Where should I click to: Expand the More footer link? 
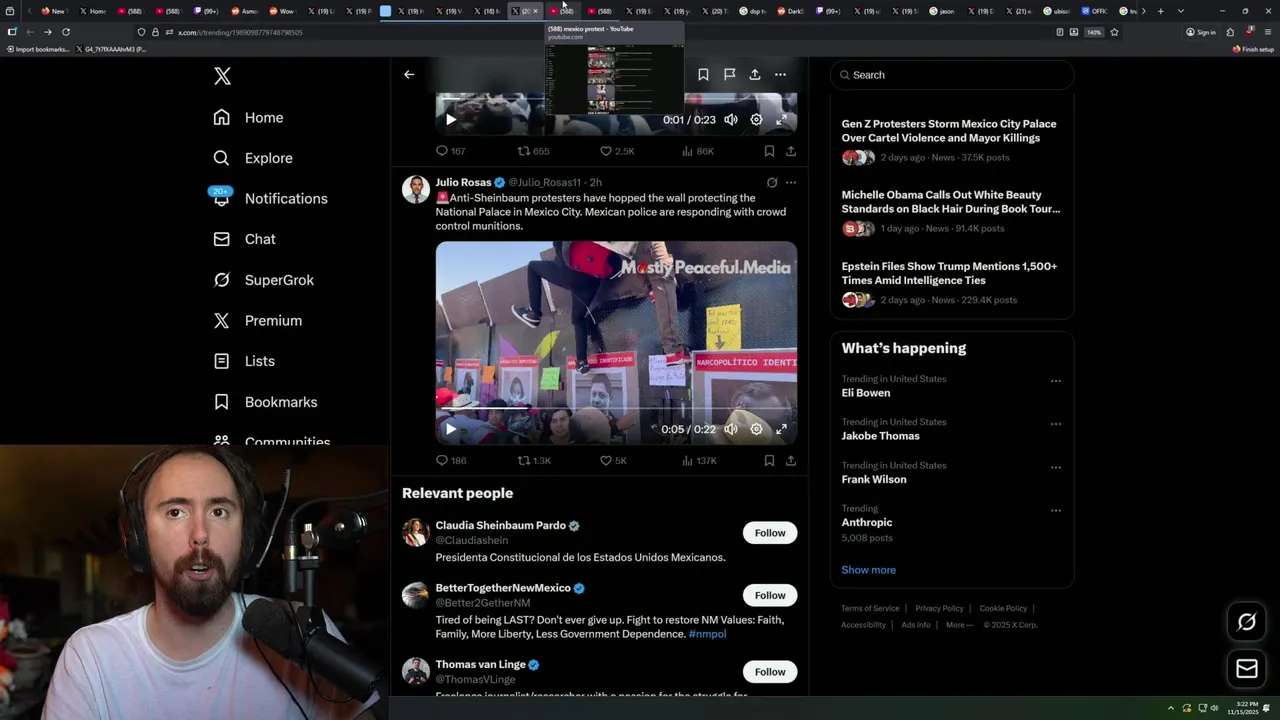tap(959, 625)
